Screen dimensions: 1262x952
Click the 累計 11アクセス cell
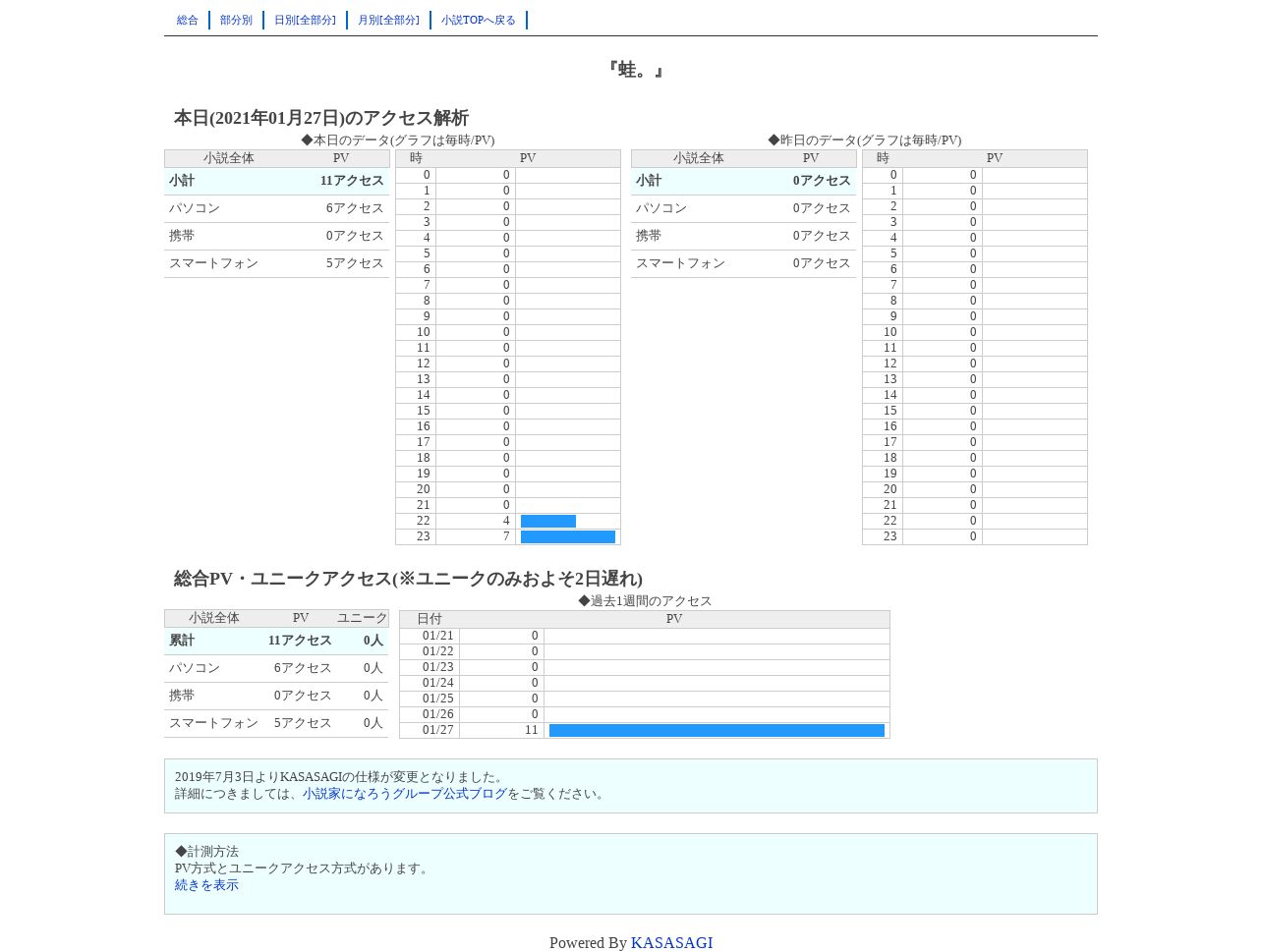click(x=300, y=641)
